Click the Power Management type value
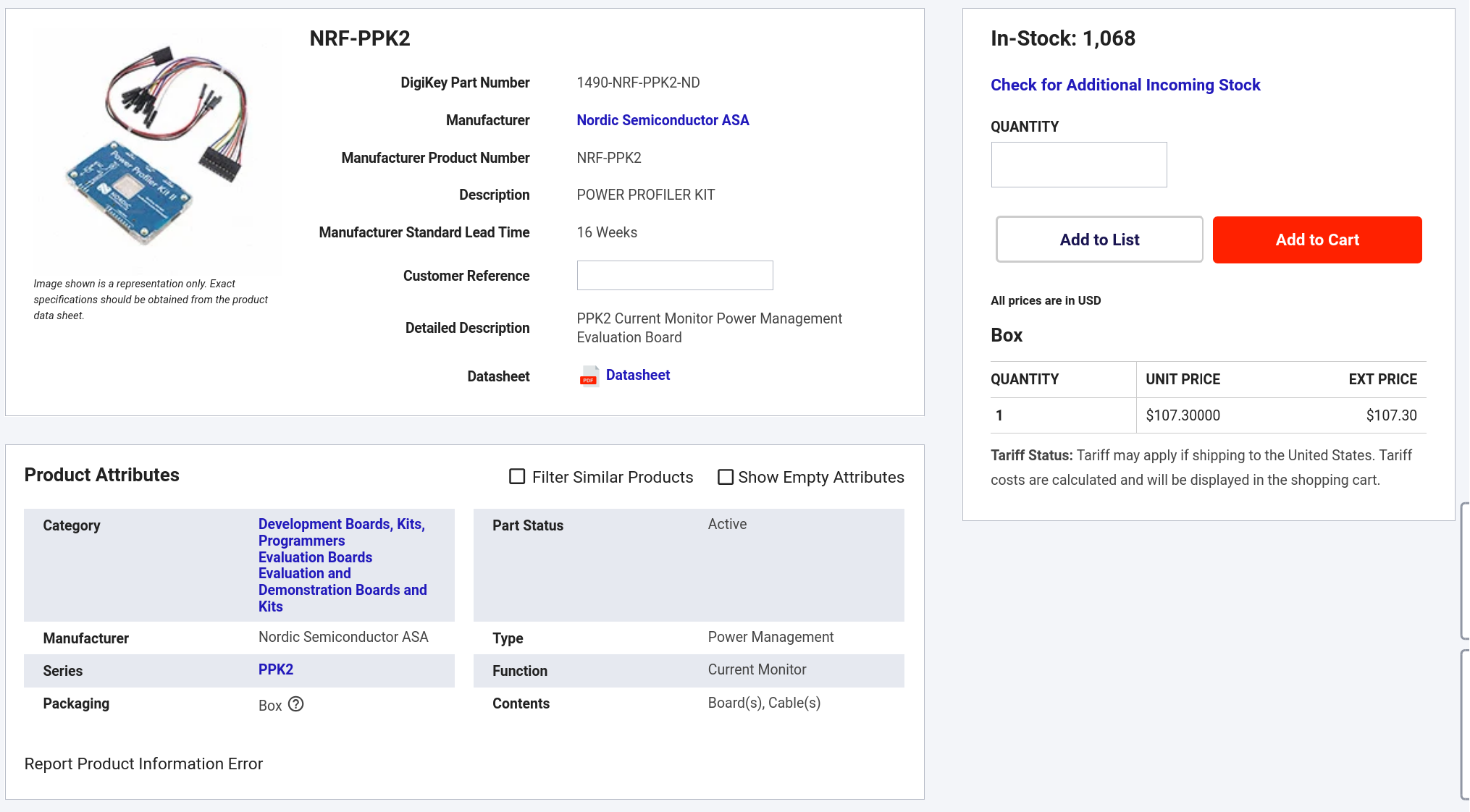1470x812 pixels. coord(770,637)
